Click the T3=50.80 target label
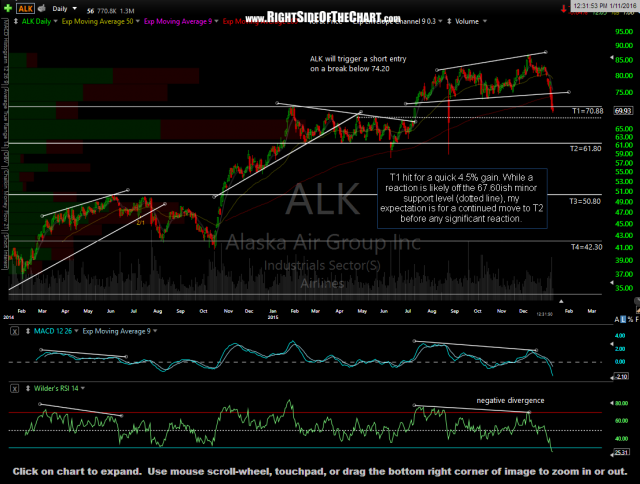Screen dimensions: 640x484 coord(585,201)
